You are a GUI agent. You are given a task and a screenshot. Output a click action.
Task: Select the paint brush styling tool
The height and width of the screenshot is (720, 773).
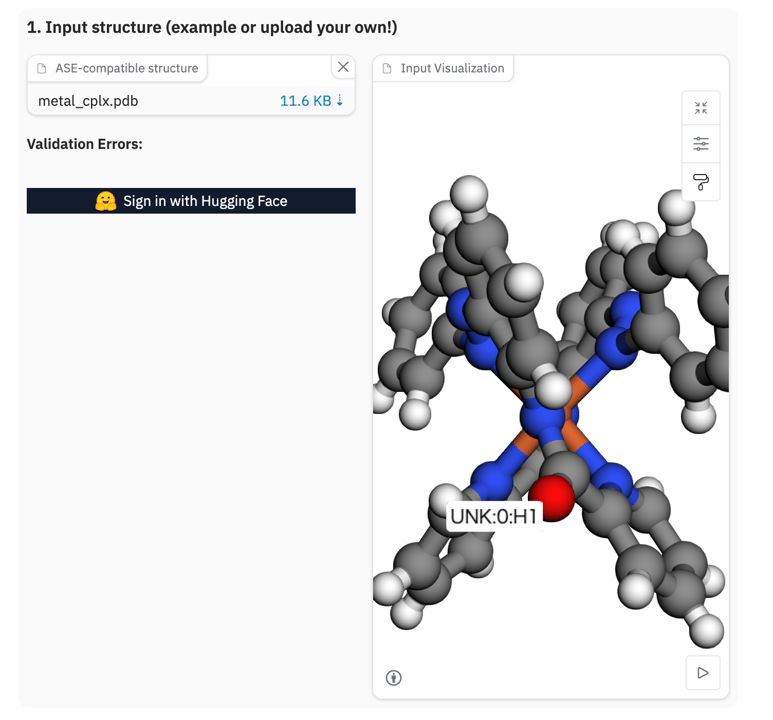pos(700,182)
